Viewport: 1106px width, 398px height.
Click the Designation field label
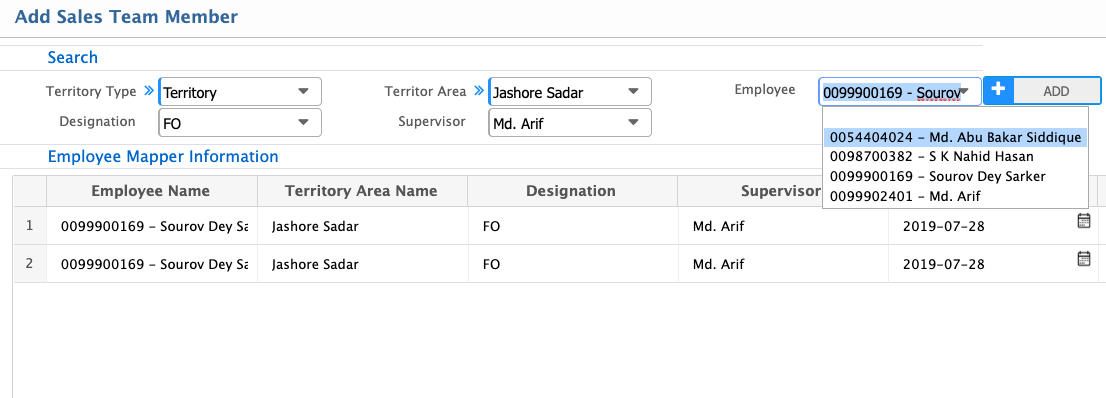(97, 121)
